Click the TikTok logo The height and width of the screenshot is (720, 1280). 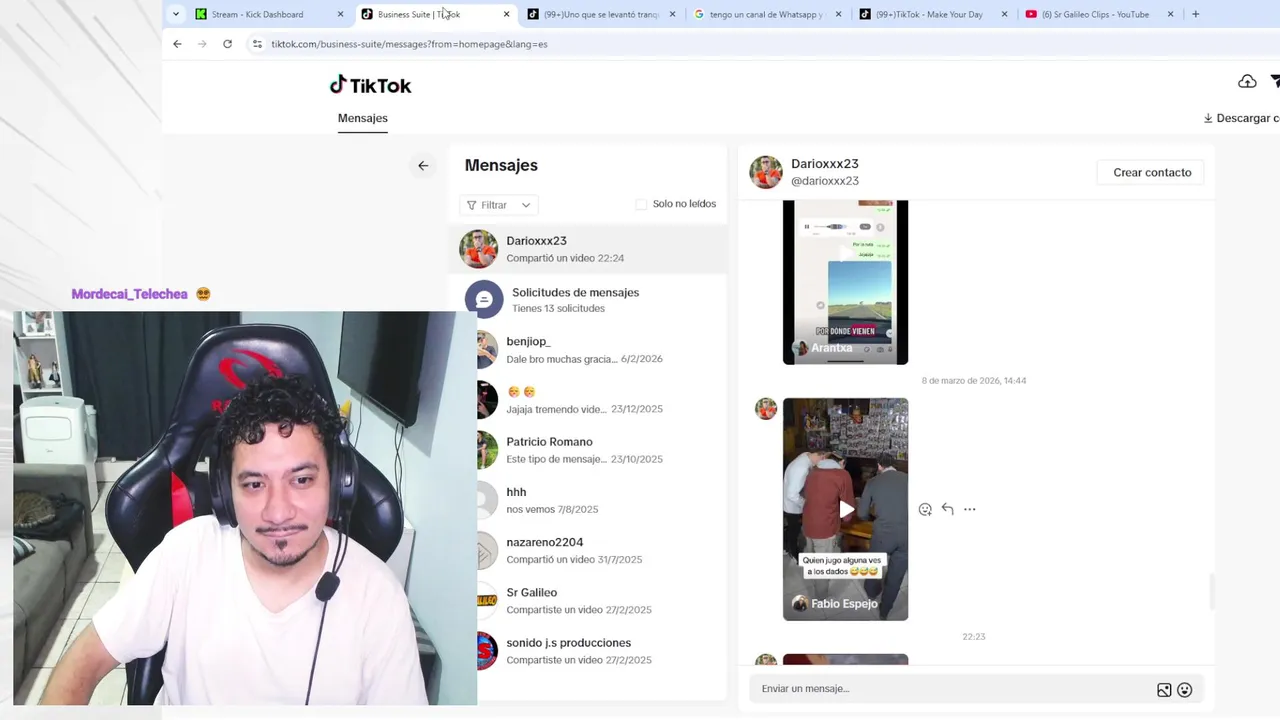coord(370,85)
